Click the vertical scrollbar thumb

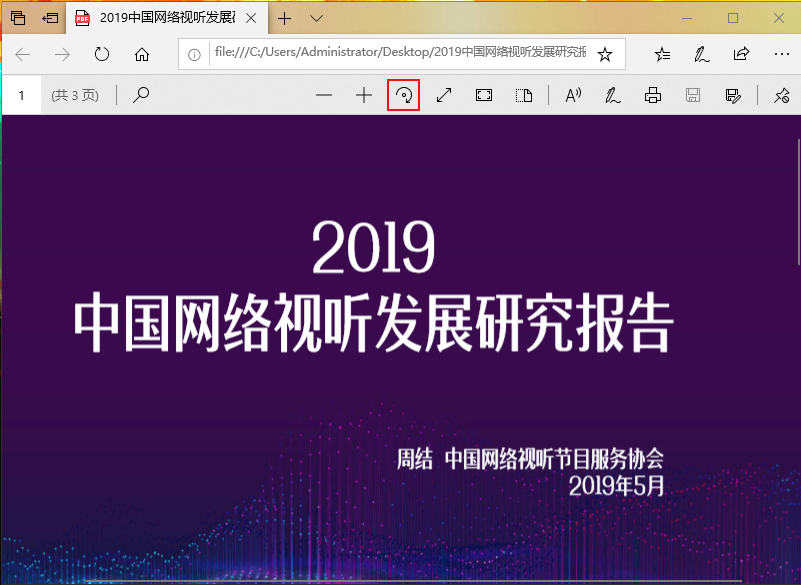click(798, 201)
